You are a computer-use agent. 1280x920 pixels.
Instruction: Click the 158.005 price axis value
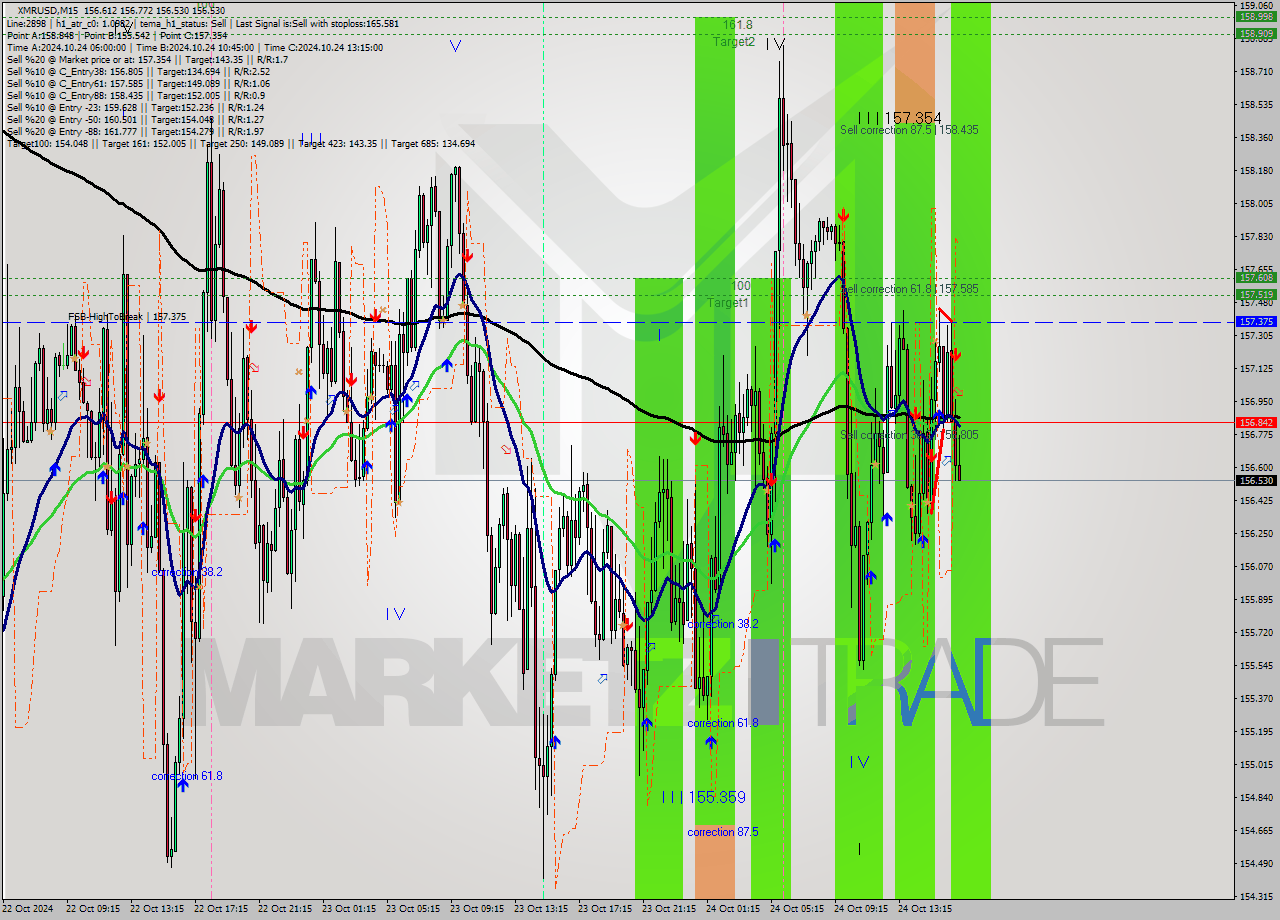[1256, 203]
